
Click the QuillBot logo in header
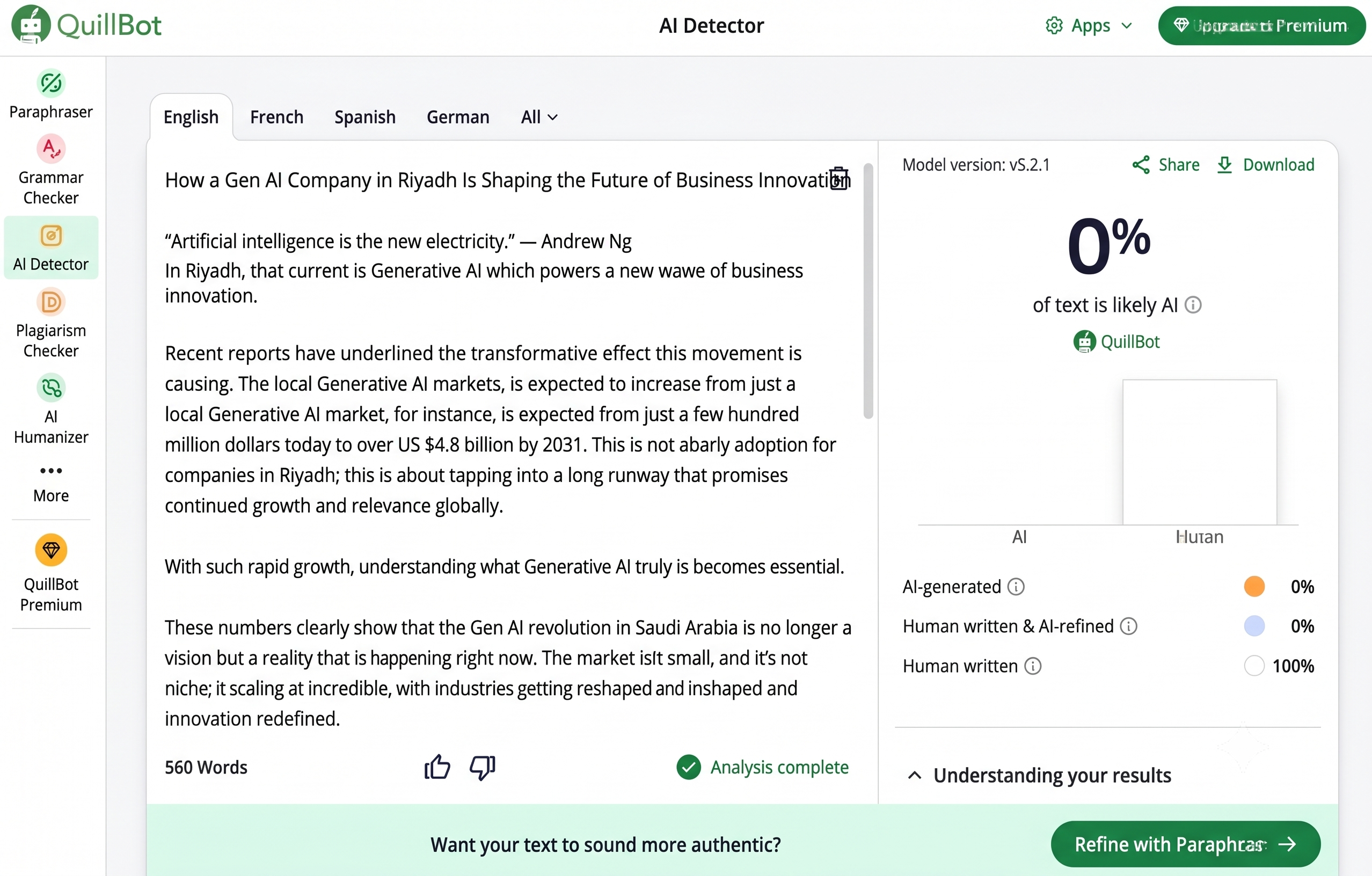[86, 25]
